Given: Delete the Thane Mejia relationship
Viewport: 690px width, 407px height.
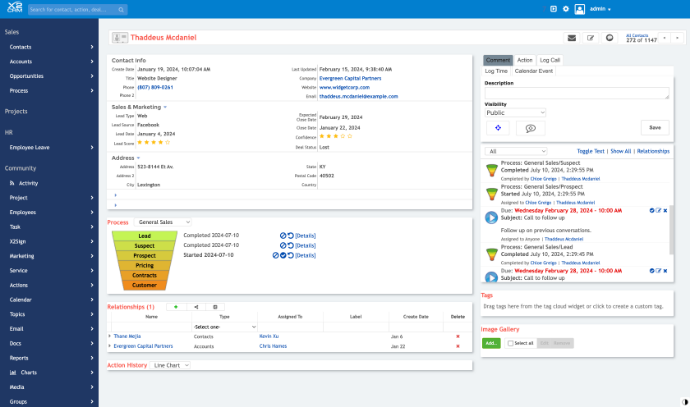Looking at the screenshot, I should point(457,336).
